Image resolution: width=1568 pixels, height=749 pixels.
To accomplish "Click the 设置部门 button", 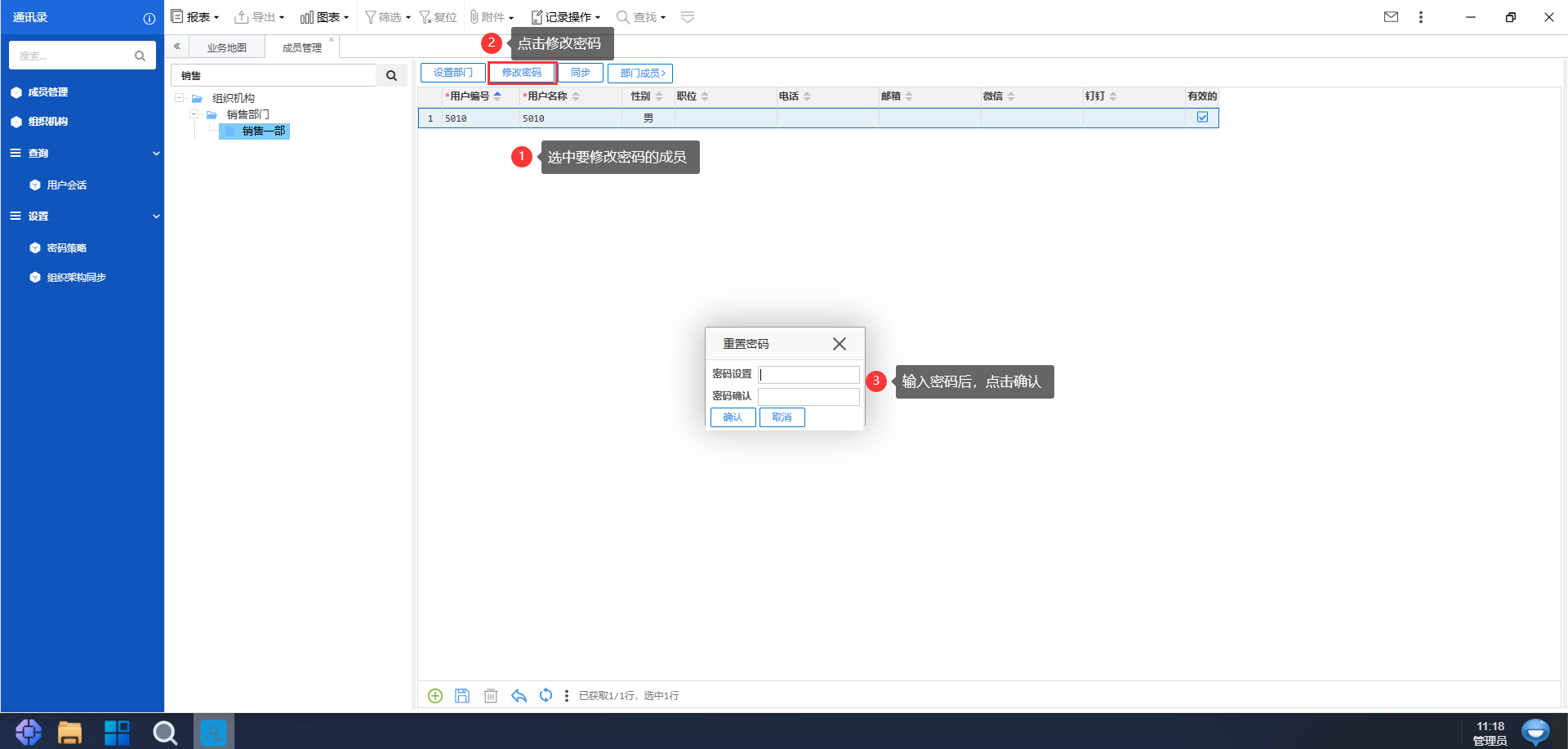I will tap(452, 73).
